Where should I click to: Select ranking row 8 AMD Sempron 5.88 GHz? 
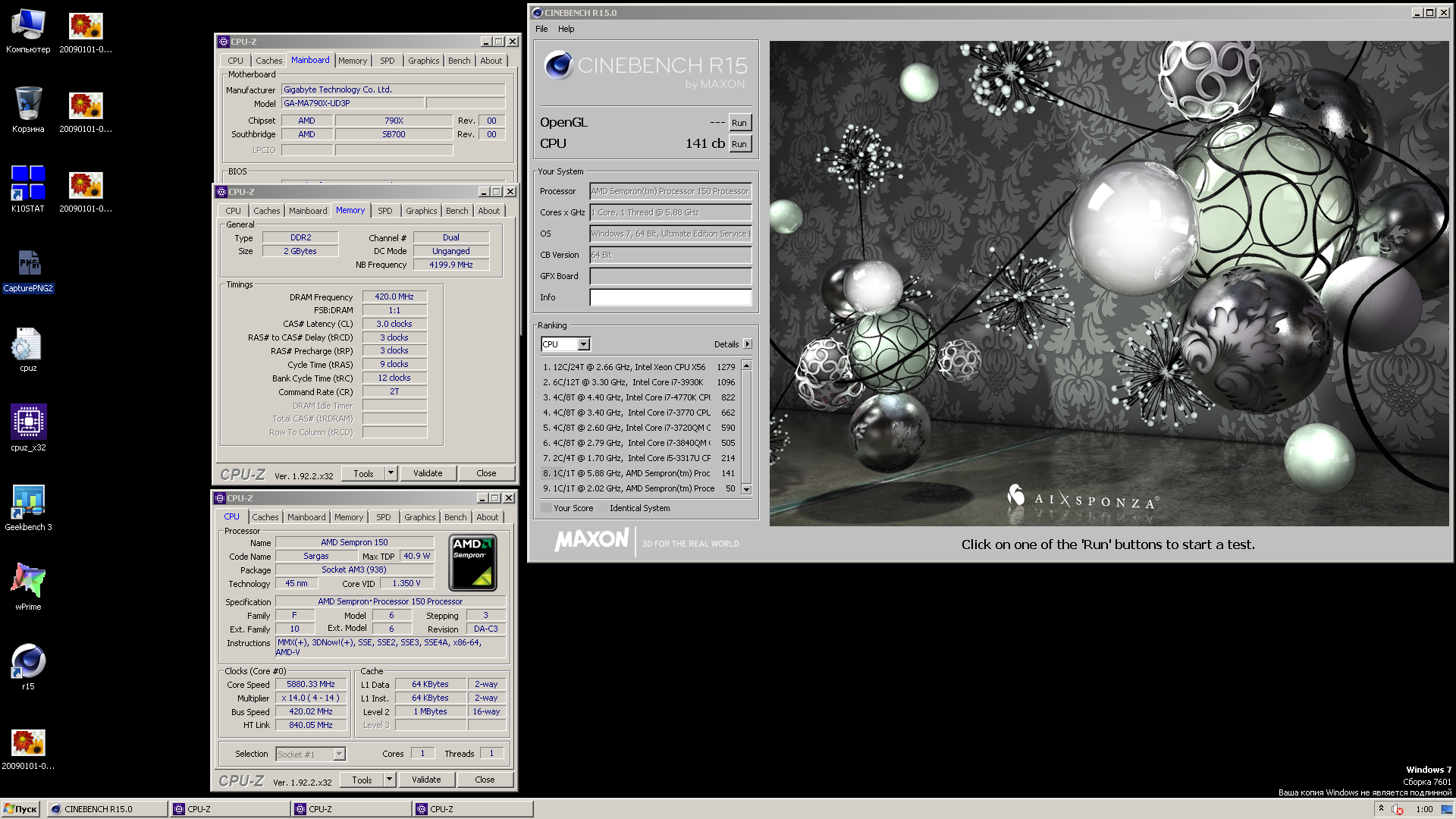click(x=639, y=473)
